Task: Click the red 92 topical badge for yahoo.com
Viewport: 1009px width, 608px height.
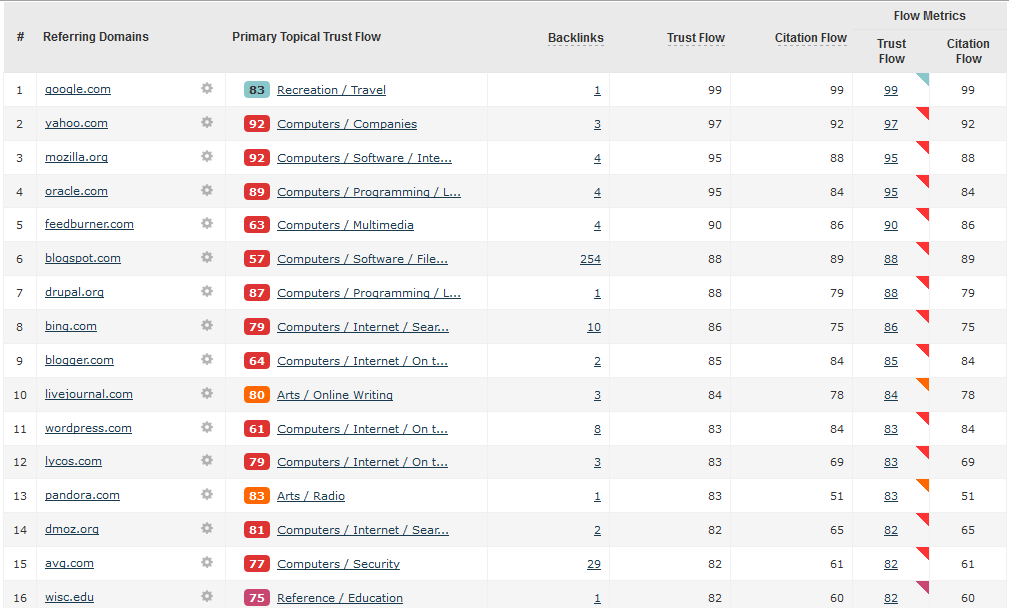Action: tap(257, 124)
